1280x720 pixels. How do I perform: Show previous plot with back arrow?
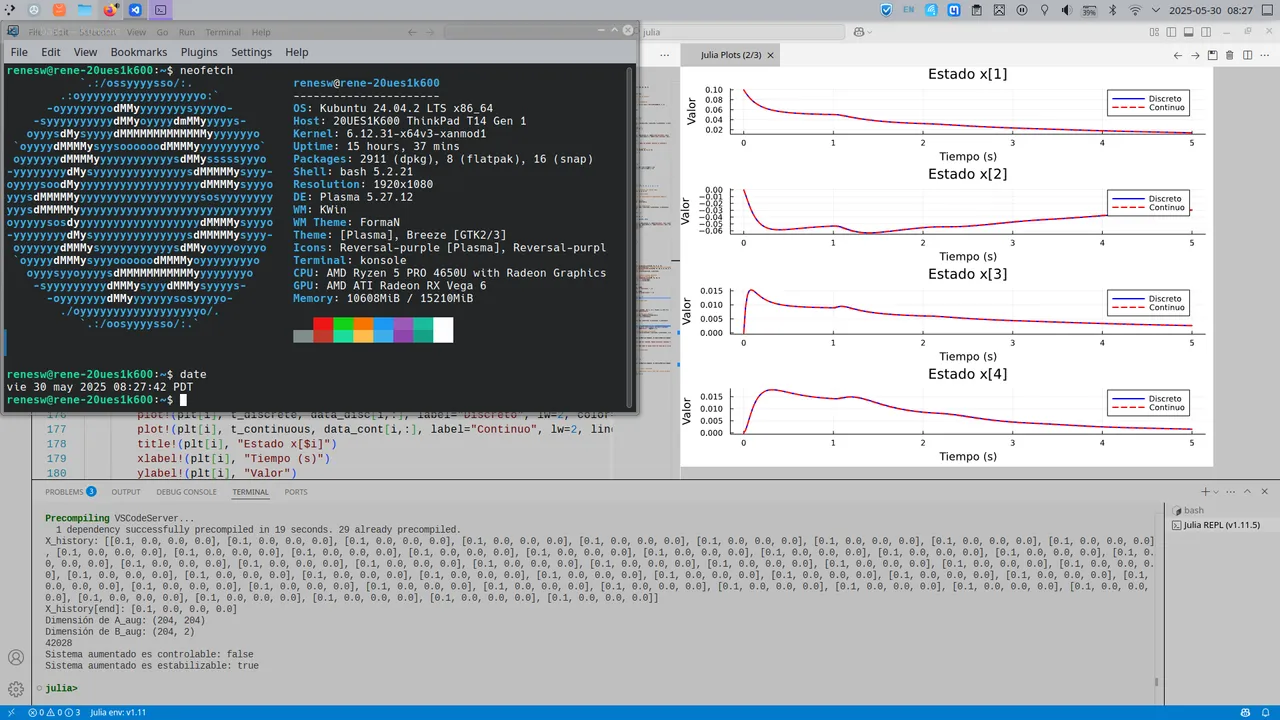click(x=1177, y=55)
